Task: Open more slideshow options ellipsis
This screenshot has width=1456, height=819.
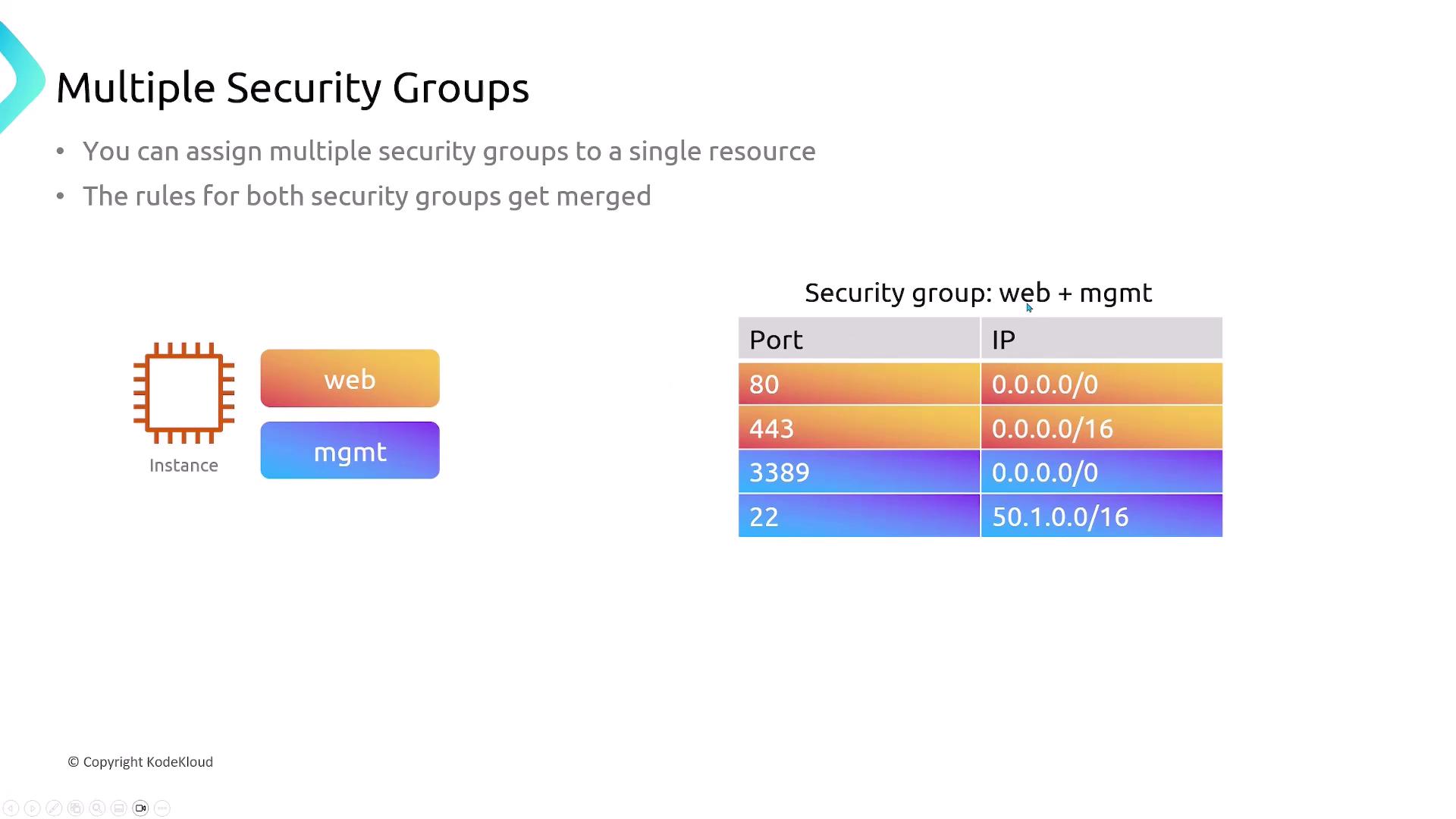Action: (162, 808)
